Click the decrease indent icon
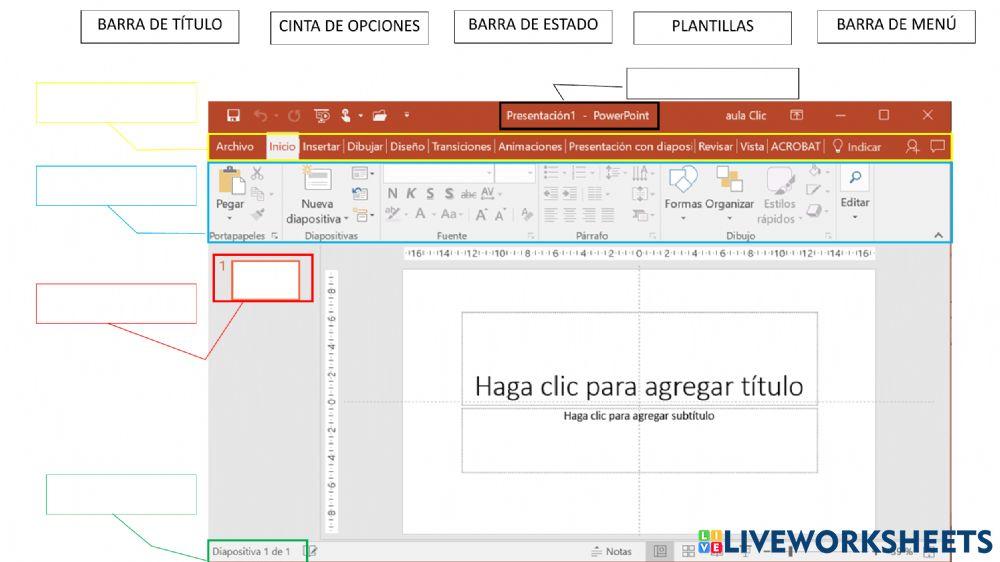This screenshot has height=562, width=1000. 550,193
